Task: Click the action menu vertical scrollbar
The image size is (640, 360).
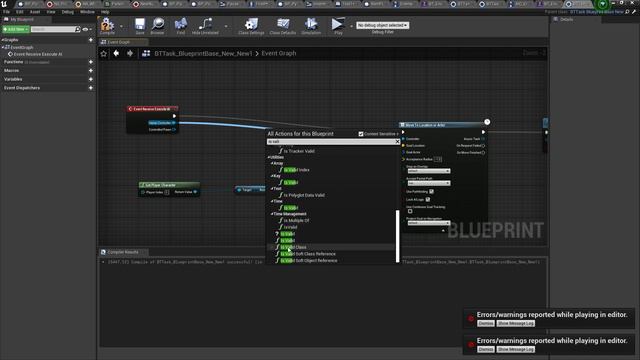Action: [398, 236]
